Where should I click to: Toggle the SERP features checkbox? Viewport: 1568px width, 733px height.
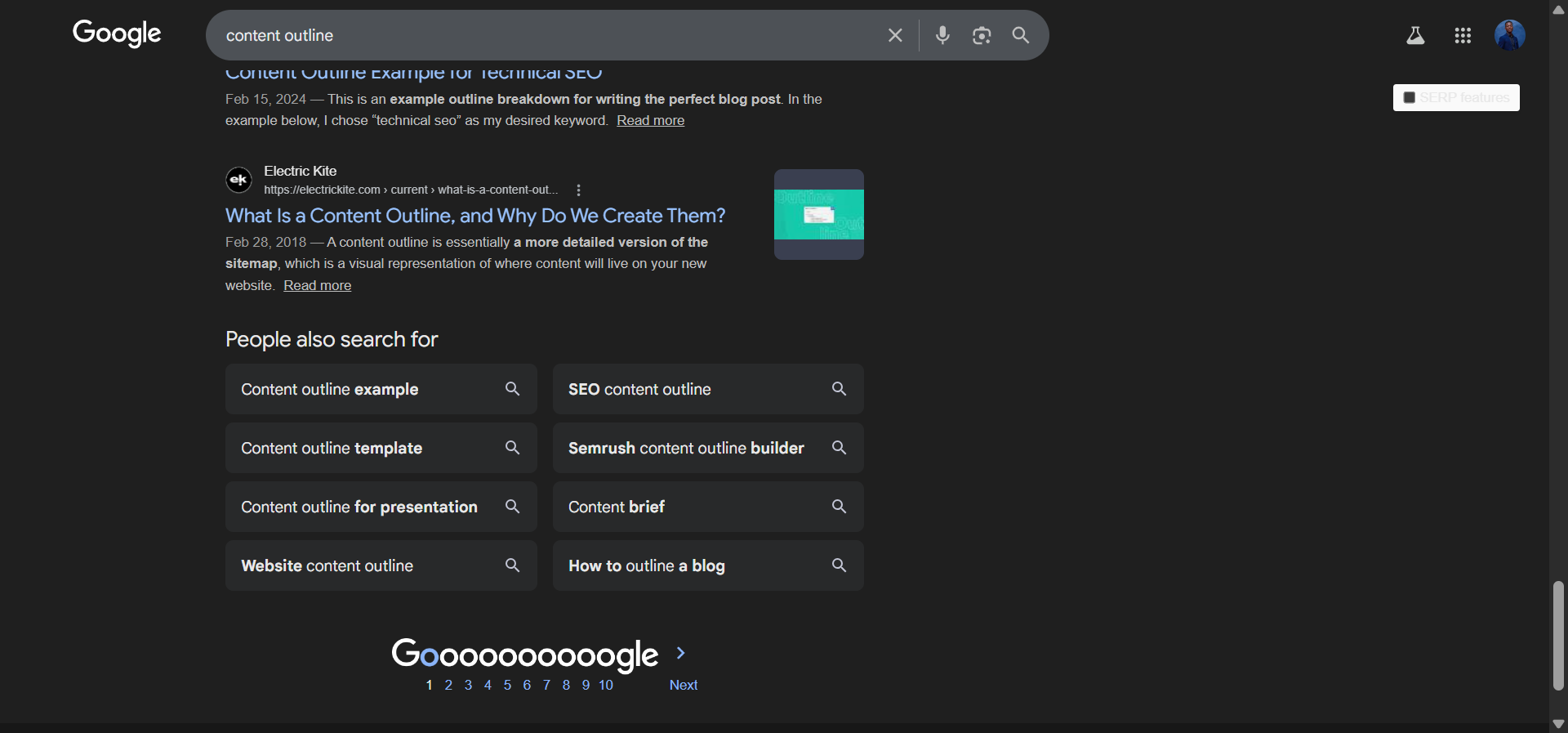click(1409, 97)
